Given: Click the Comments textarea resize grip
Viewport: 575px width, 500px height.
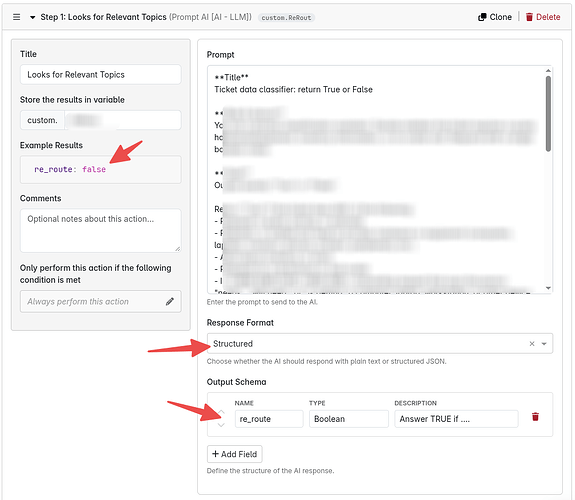Looking at the screenshot, I should 177,249.
